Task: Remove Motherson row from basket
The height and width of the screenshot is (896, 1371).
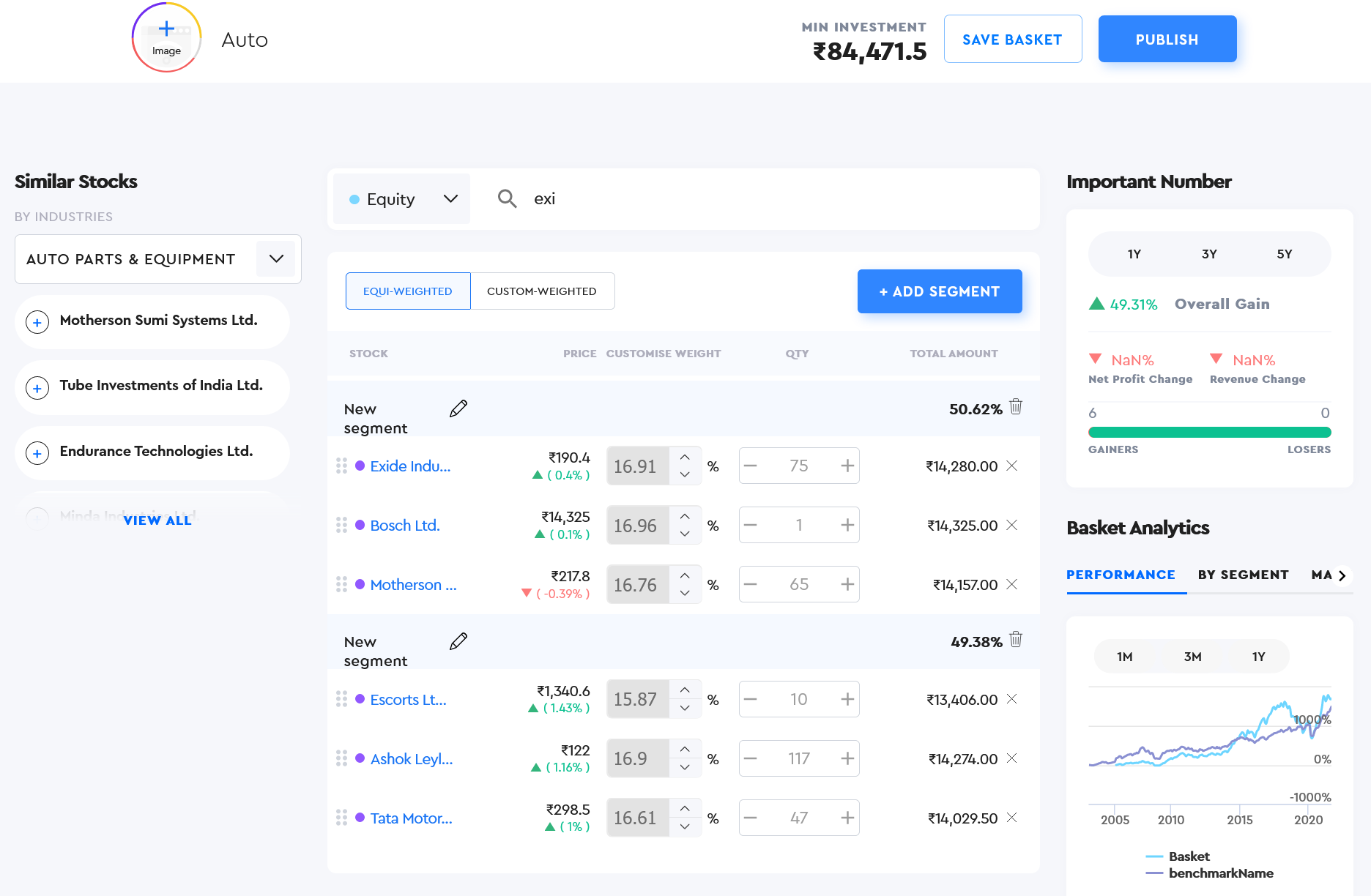Action: click(1012, 584)
